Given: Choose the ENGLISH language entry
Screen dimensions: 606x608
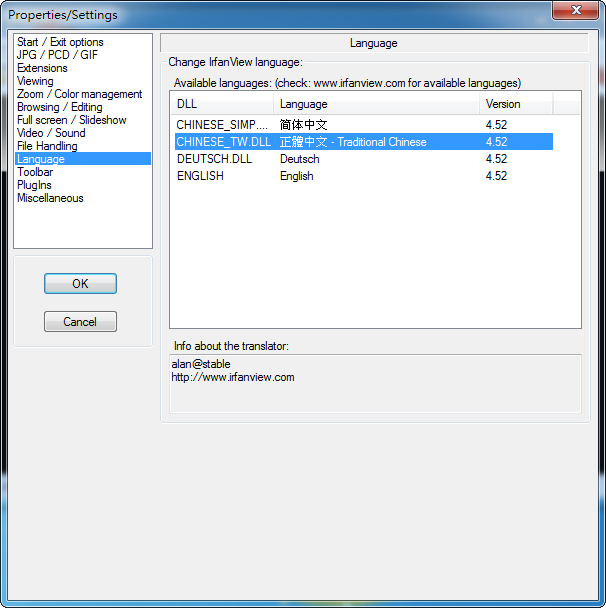Looking at the screenshot, I should [x=364, y=176].
